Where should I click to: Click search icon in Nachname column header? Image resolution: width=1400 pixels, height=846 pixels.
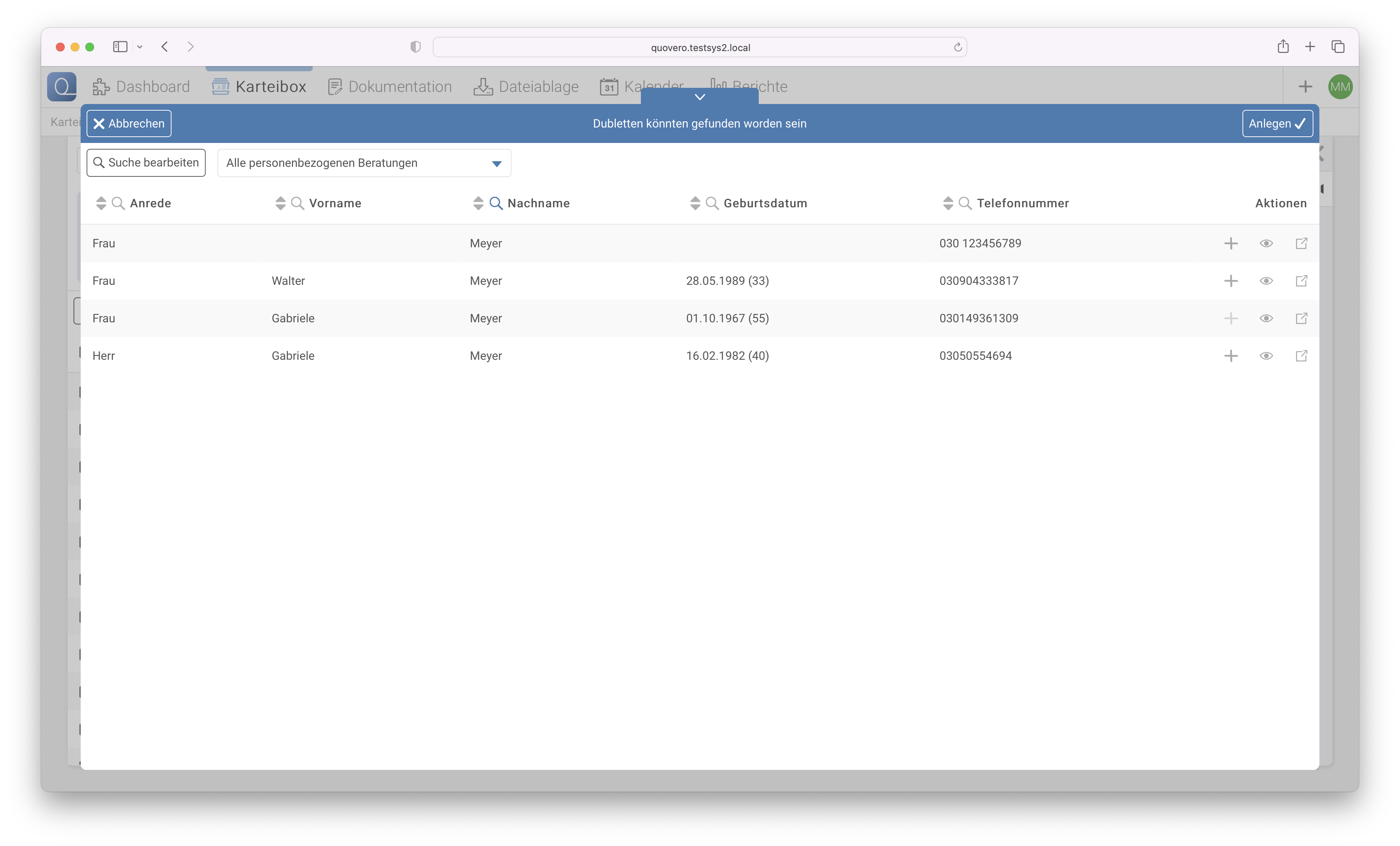[496, 203]
